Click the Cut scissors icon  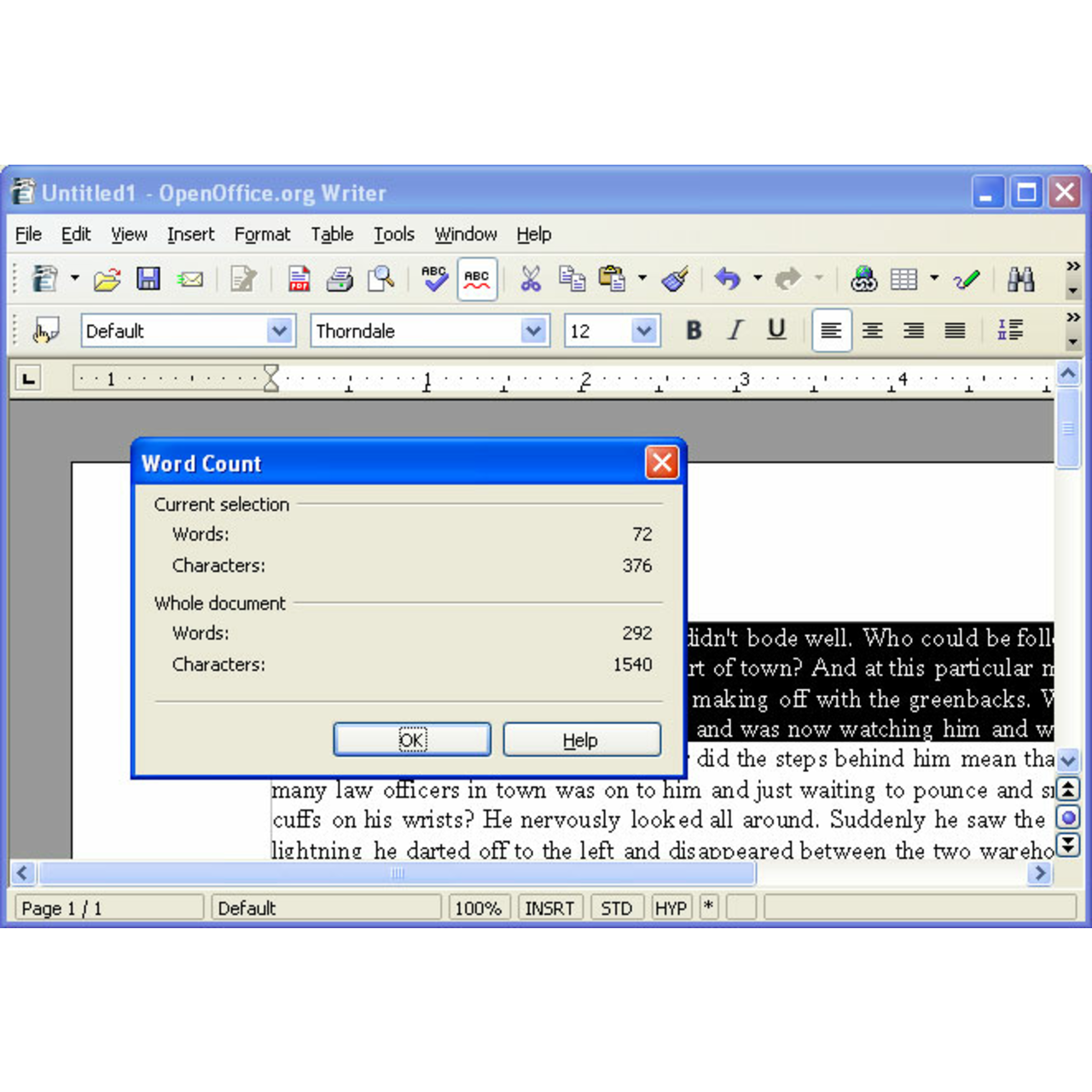(x=531, y=279)
